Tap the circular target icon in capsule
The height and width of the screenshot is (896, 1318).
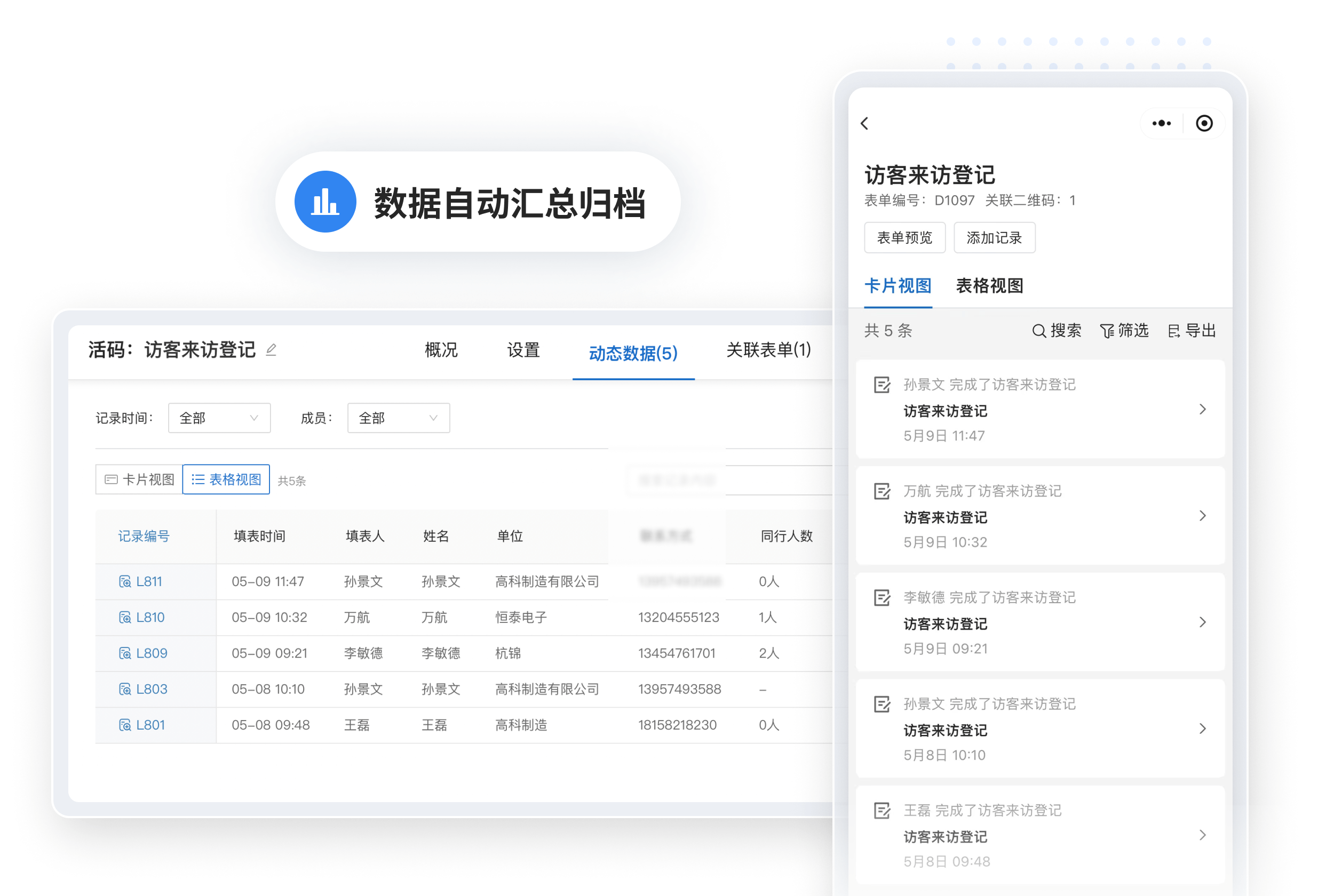(x=1204, y=124)
